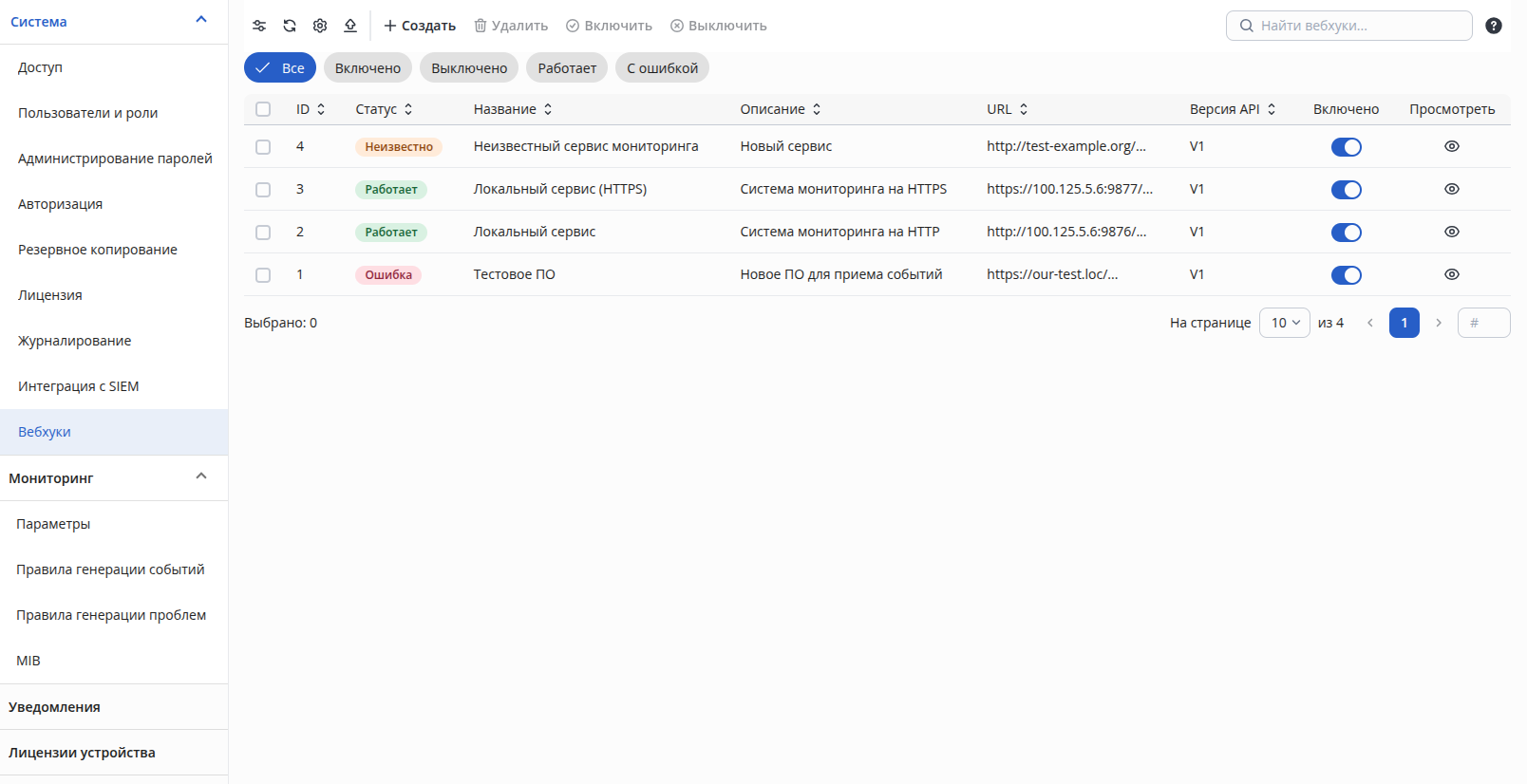View webhook ID 4 via eye icon
Viewport: 1527px width, 784px height.
click(x=1452, y=146)
